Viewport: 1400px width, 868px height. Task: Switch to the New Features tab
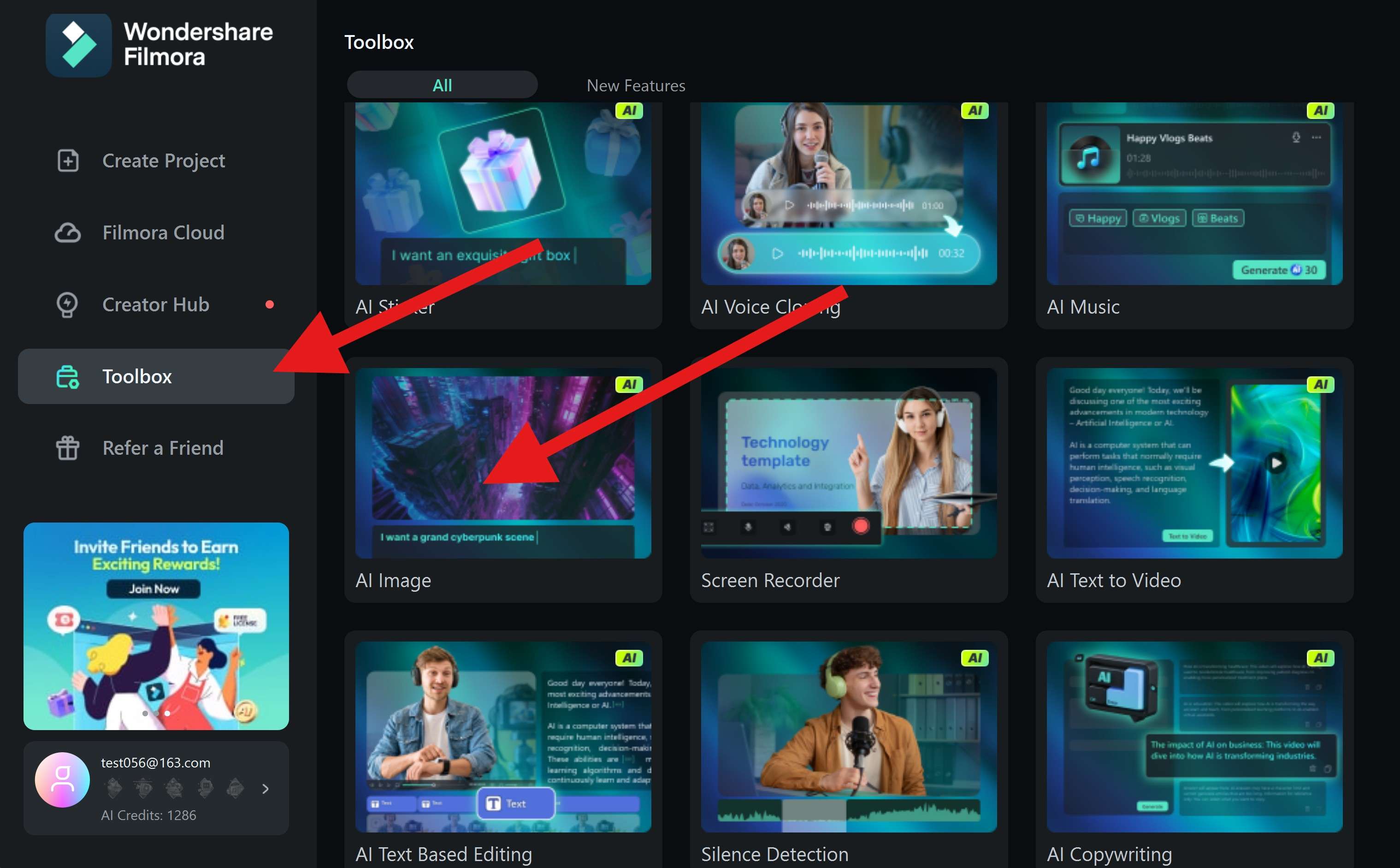(636, 85)
